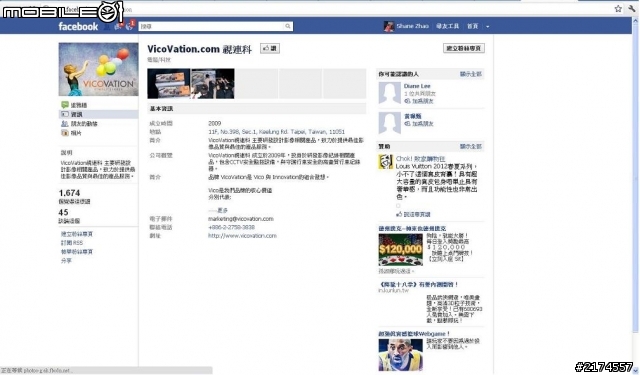Screen dimensions: 640x375
Task: Click phone number +886-2-2758-3838
Action: 231,227
